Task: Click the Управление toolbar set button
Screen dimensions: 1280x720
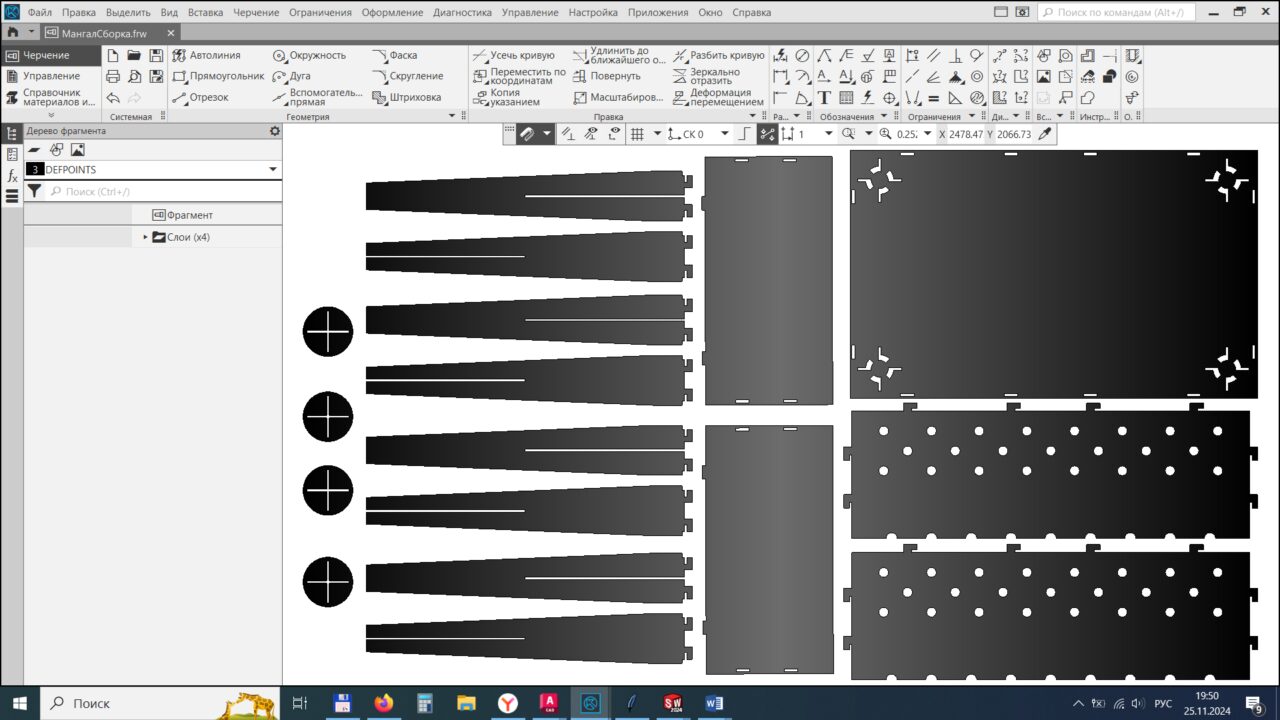Action: pos(51,76)
